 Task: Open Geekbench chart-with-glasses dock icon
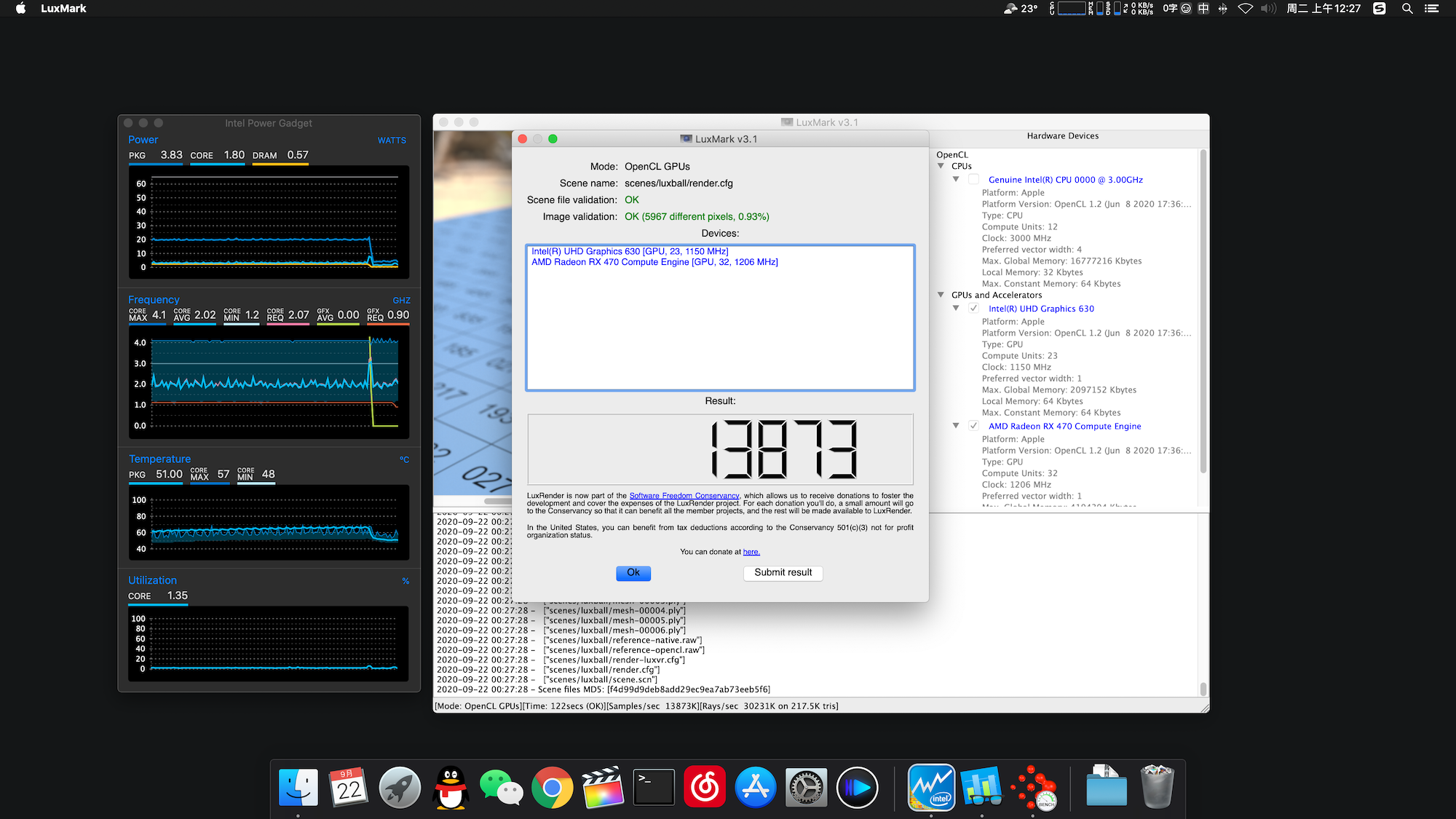click(x=981, y=787)
